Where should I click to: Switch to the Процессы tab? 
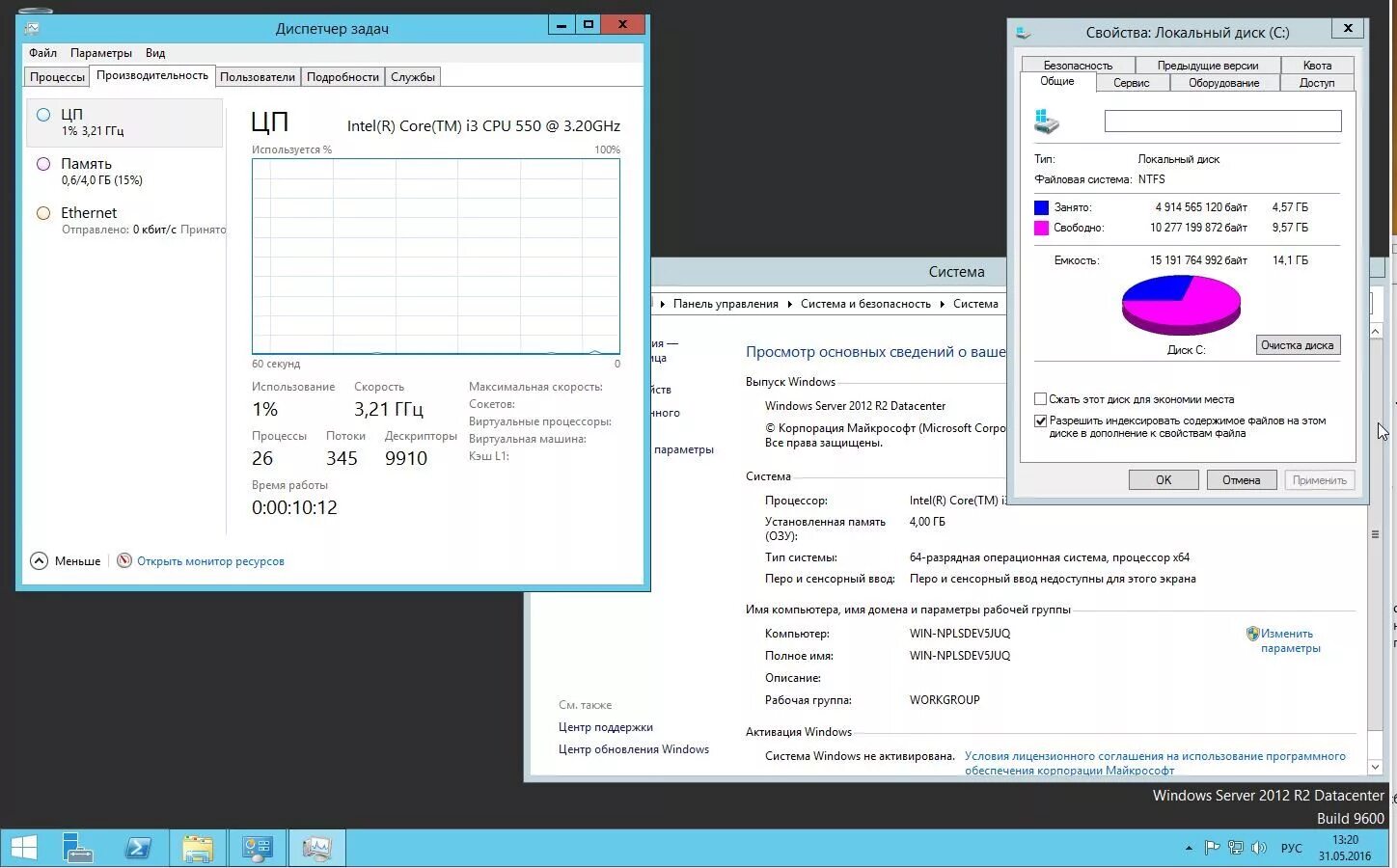click(x=57, y=77)
